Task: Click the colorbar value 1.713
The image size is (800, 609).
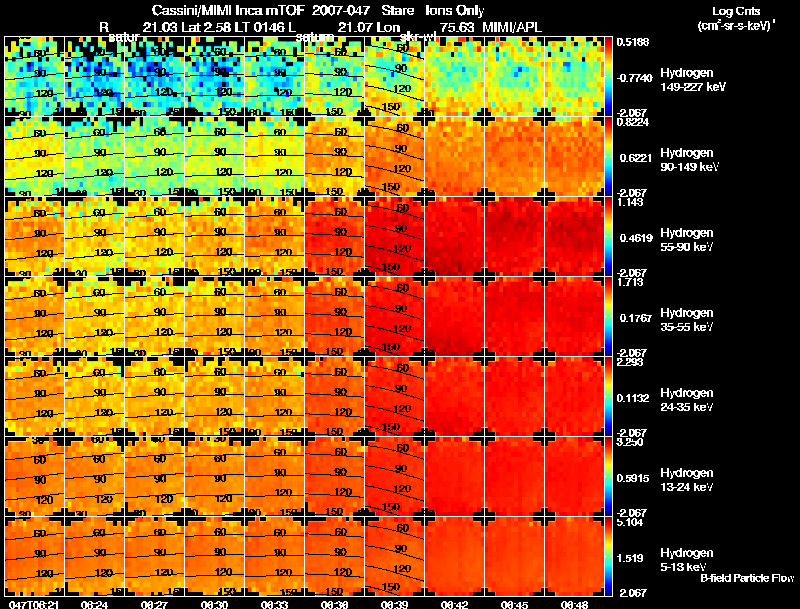Action: [x=630, y=282]
